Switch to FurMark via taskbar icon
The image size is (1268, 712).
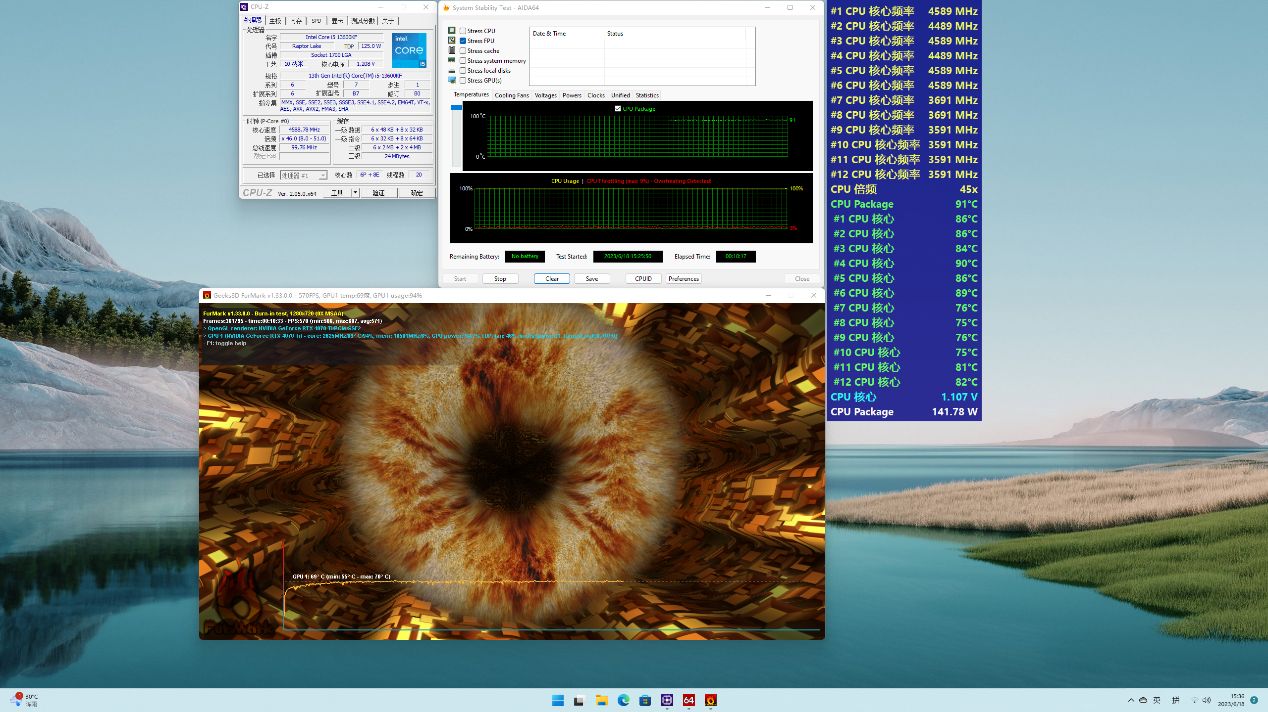[x=711, y=700]
